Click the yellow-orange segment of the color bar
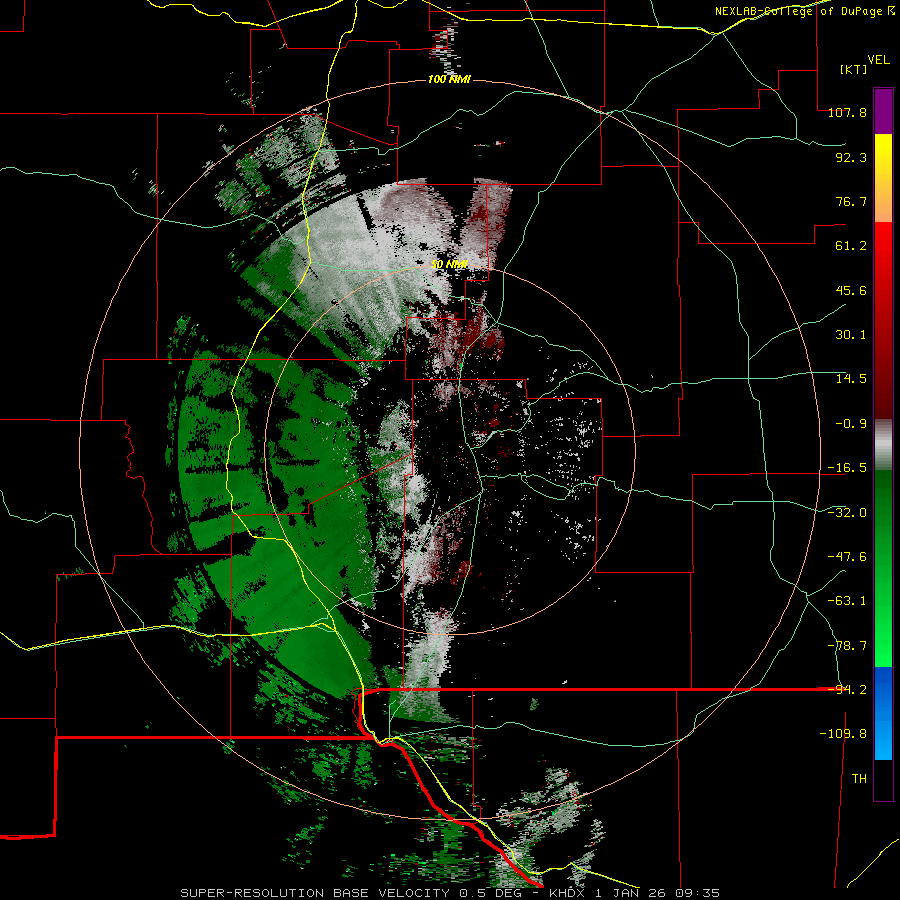 coord(883,178)
